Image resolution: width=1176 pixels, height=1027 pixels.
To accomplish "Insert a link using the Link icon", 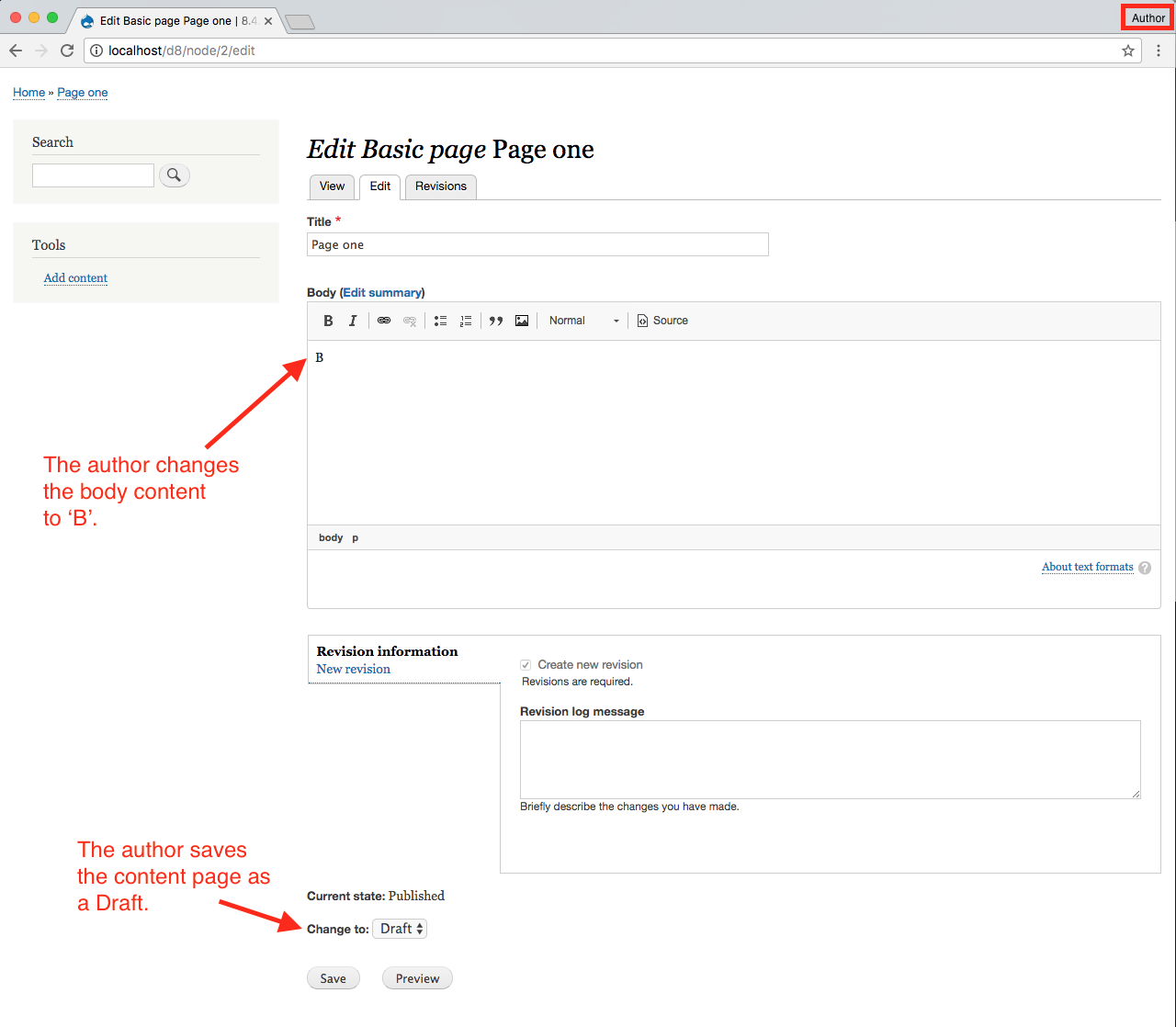I will (384, 320).
